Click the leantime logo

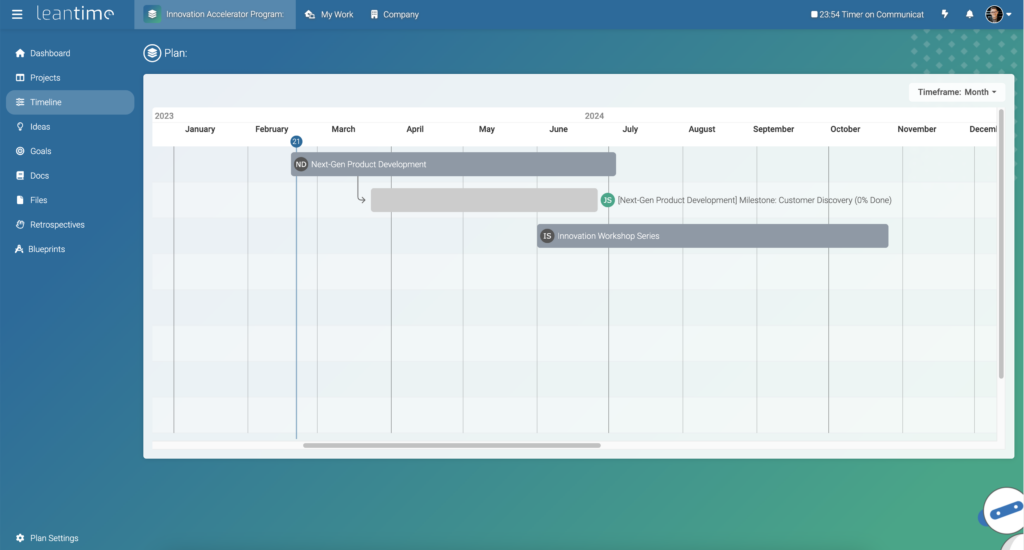pyautogui.click(x=75, y=13)
